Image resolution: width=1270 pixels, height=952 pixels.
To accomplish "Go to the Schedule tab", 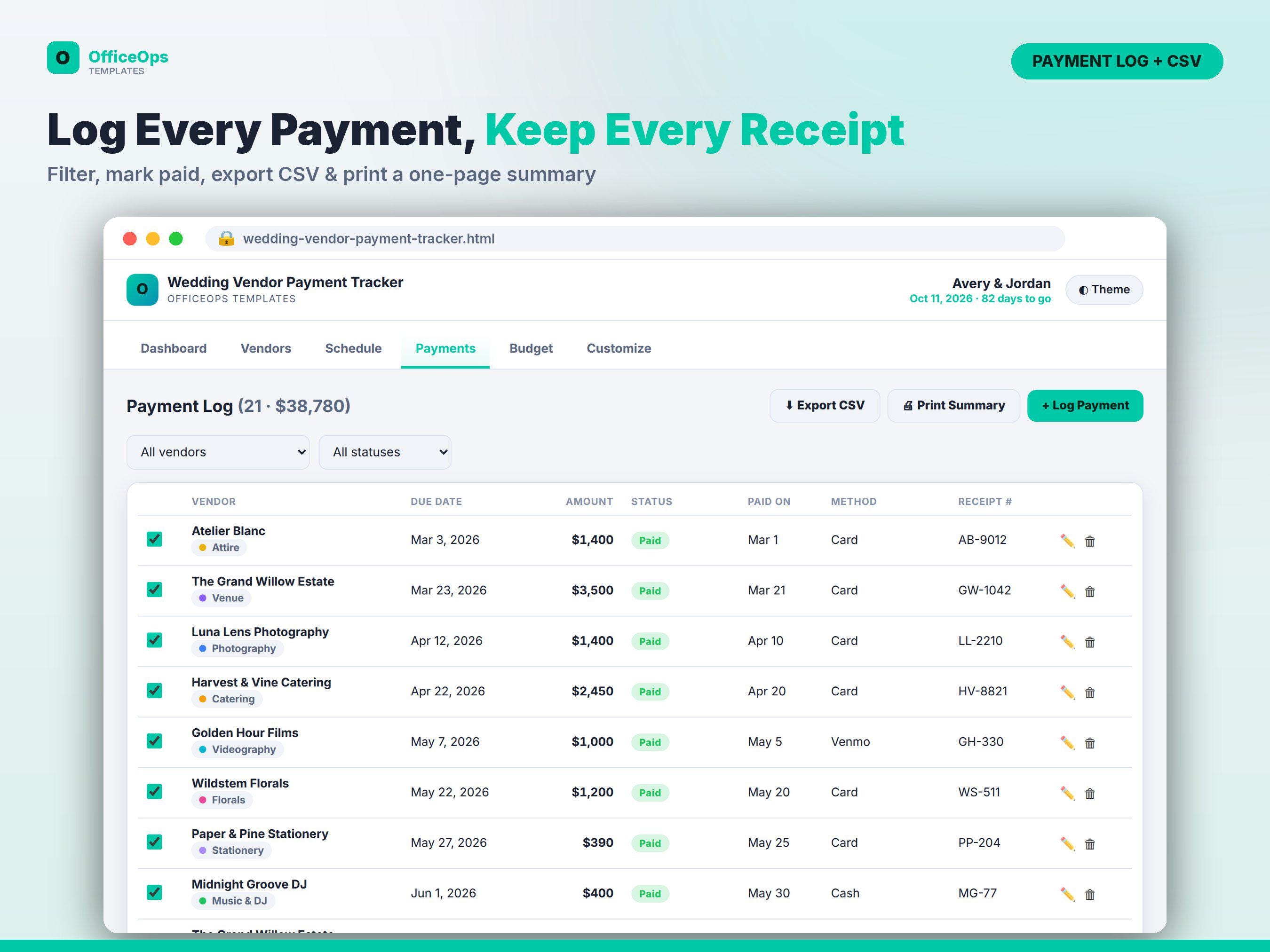I will point(353,348).
